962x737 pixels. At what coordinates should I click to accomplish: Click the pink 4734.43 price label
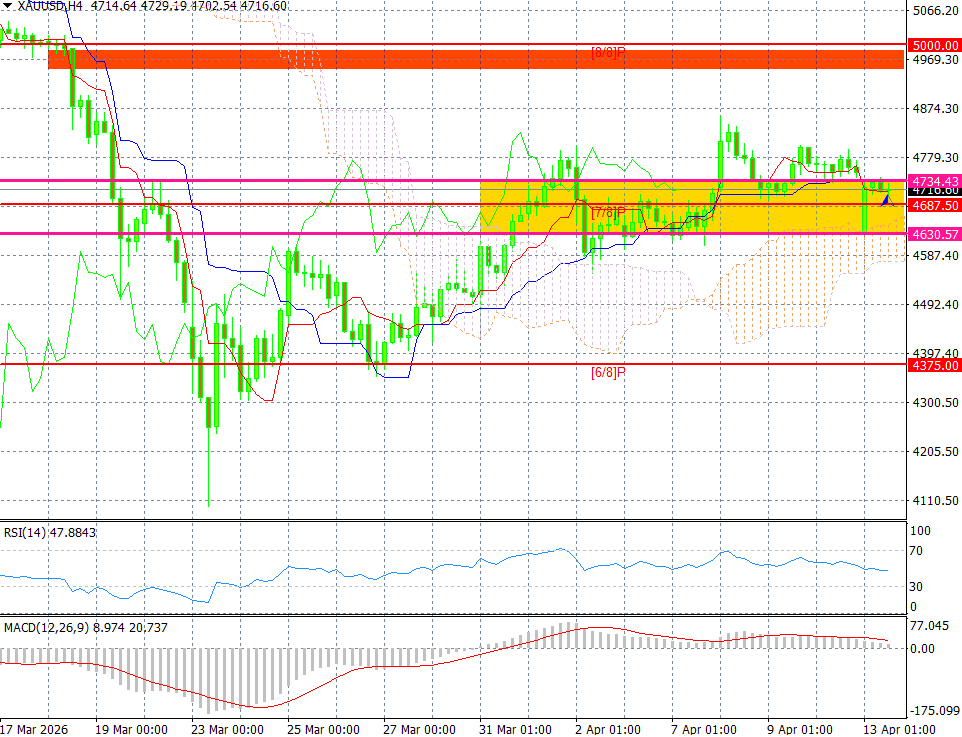pos(935,182)
